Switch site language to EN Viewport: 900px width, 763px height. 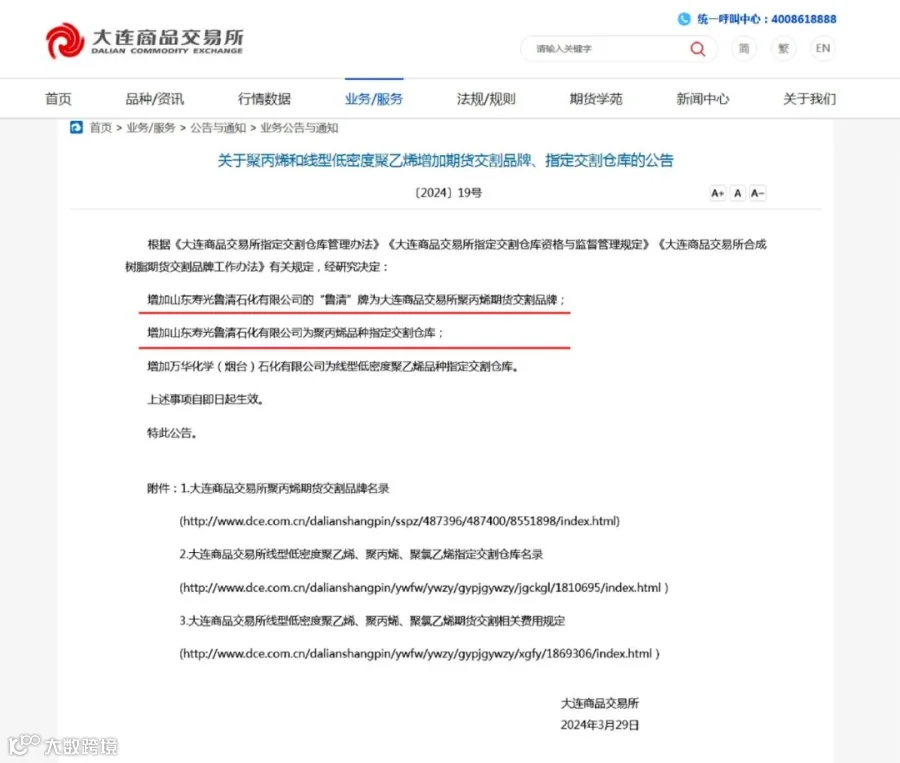pos(823,48)
